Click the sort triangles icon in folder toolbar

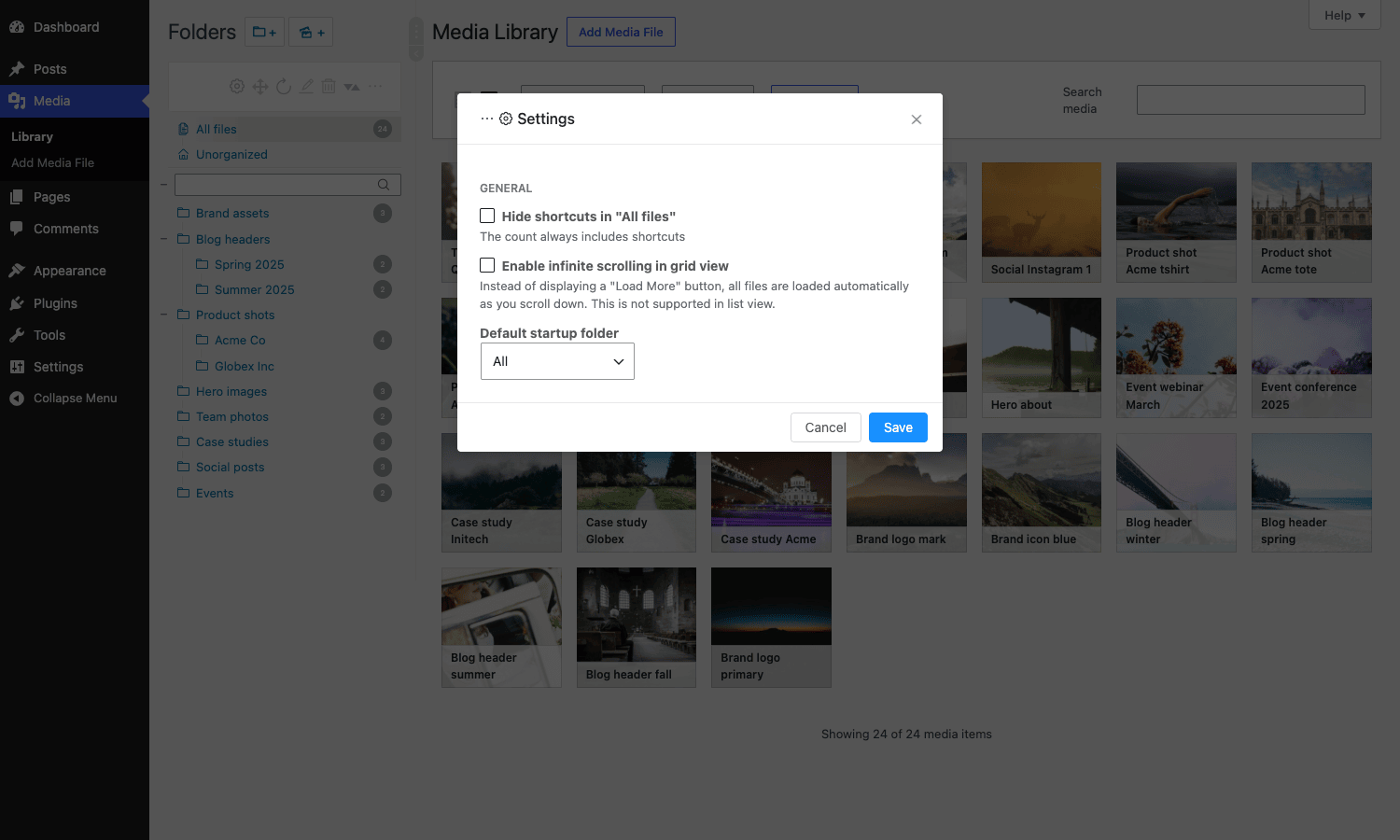coord(352,86)
